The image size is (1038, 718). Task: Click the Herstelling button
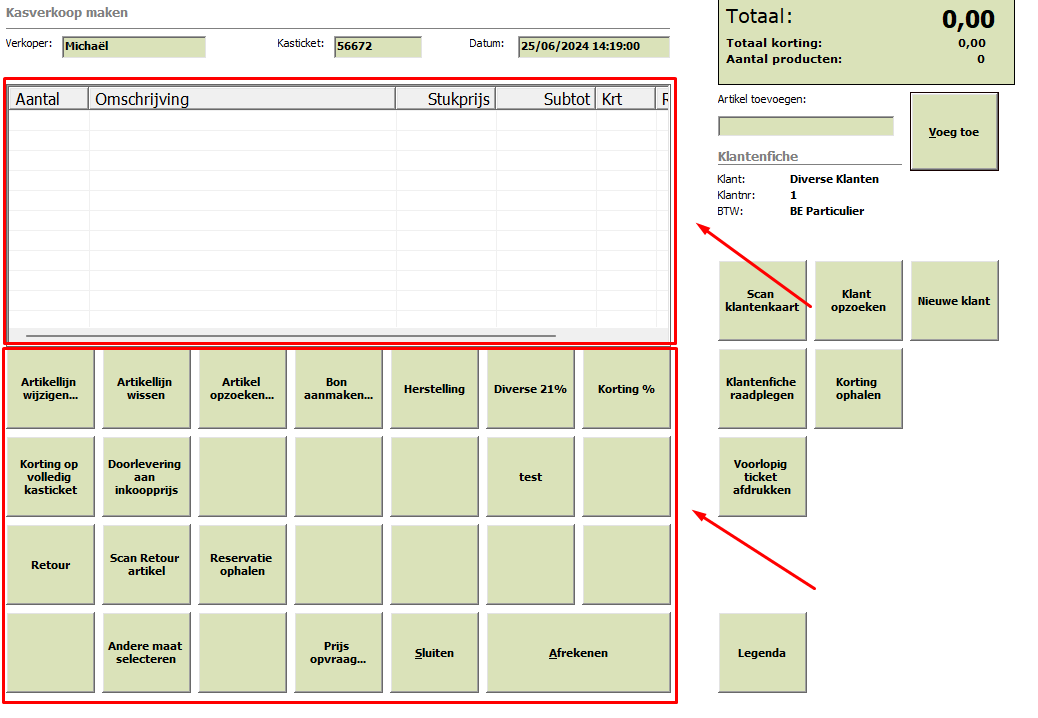click(x=434, y=388)
